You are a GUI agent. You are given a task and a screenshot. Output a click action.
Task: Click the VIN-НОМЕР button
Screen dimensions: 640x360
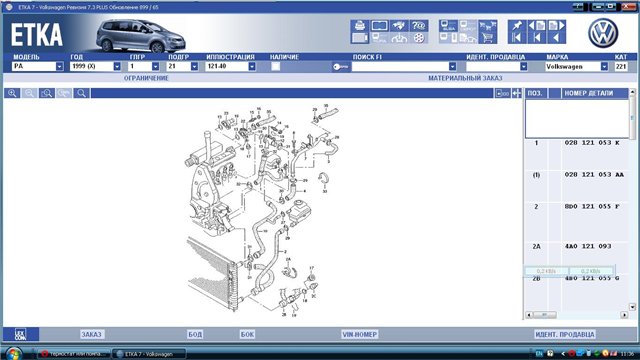point(360,334)
